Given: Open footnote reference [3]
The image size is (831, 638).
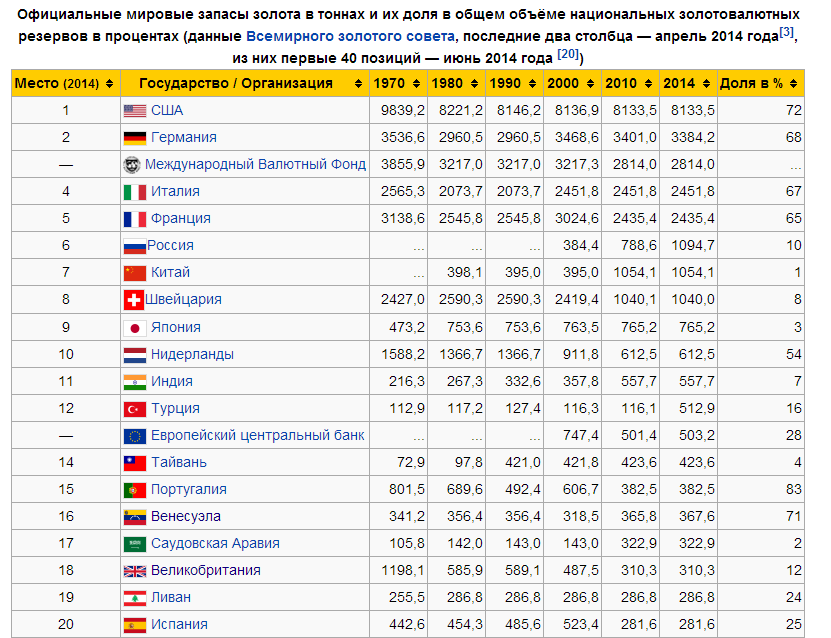Looking at the screenshot, I should [x=787, y=33].
